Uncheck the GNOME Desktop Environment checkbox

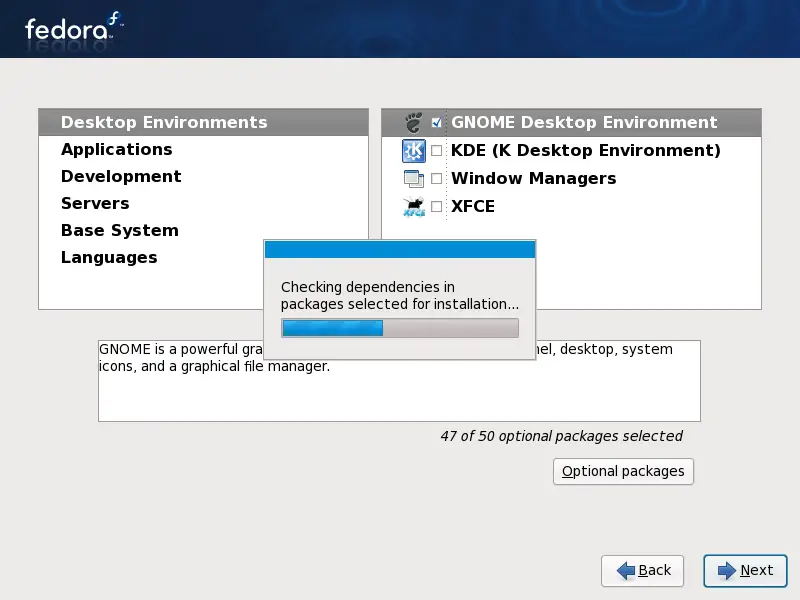click(436, 122)
